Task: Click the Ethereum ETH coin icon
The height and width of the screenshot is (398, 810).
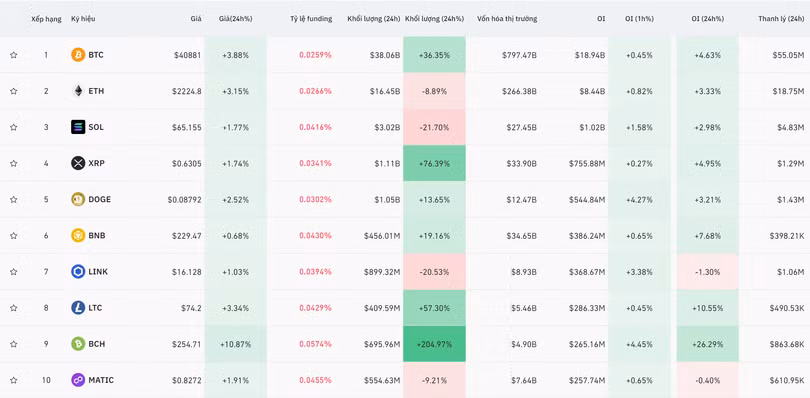Action: pyautogui.click(x=78, y=91)
